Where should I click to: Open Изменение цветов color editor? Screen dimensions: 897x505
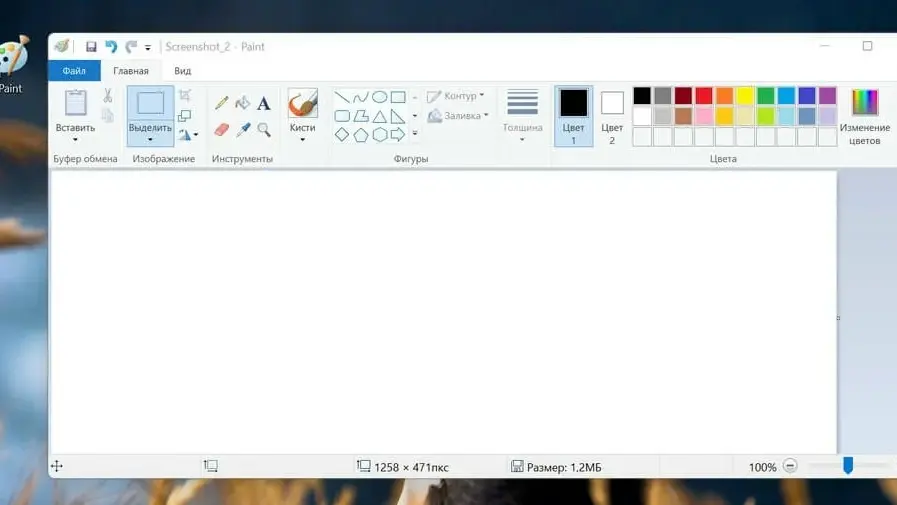(x=864, y=117)
